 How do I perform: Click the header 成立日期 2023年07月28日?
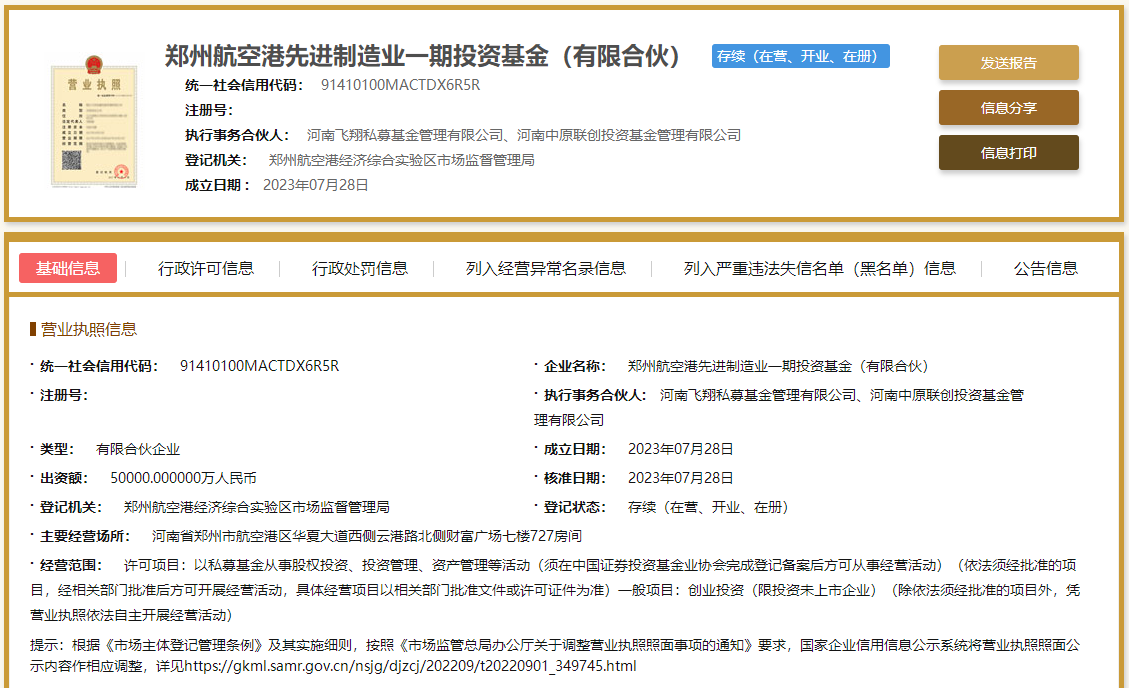tap(315, 185)
